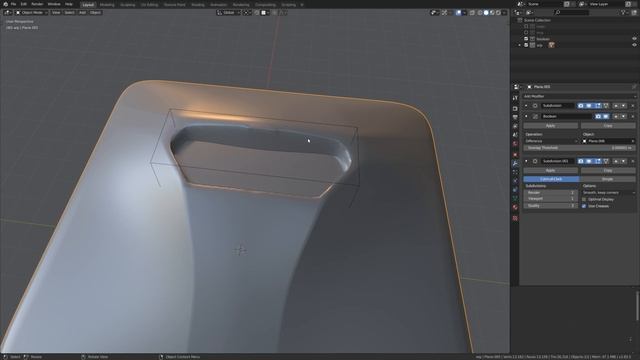Viewport: 640px width, 360px height.
Task: Toggle visibility eye for the last collection row
Action: click(x=634, y=45)
